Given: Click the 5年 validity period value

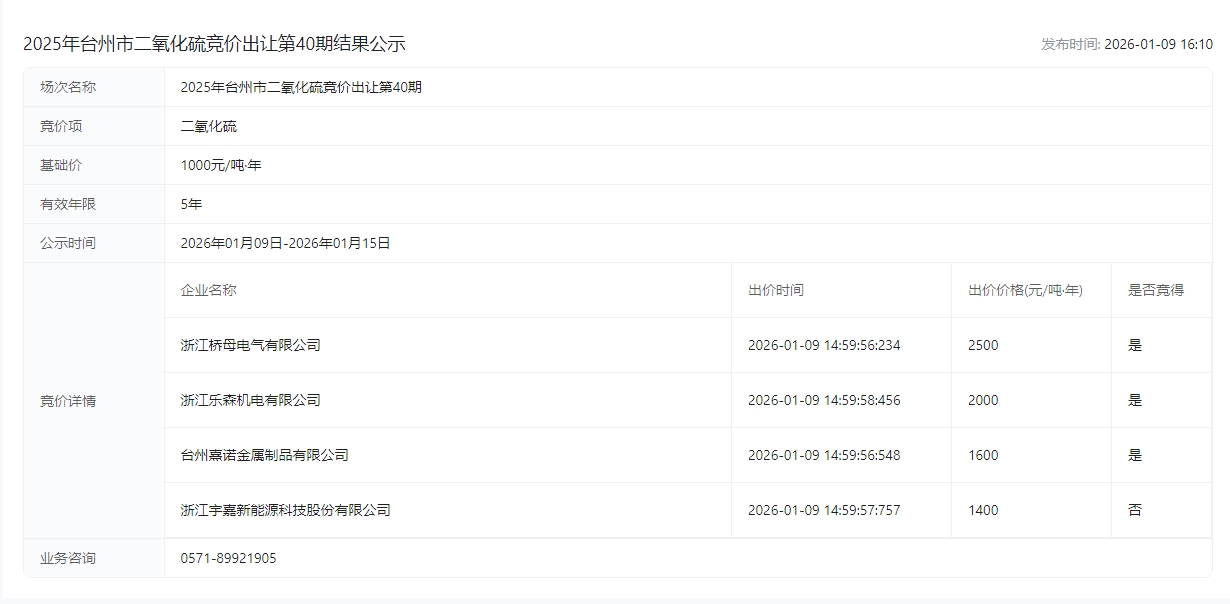Looking at the screenshot, I should (191, 204).
